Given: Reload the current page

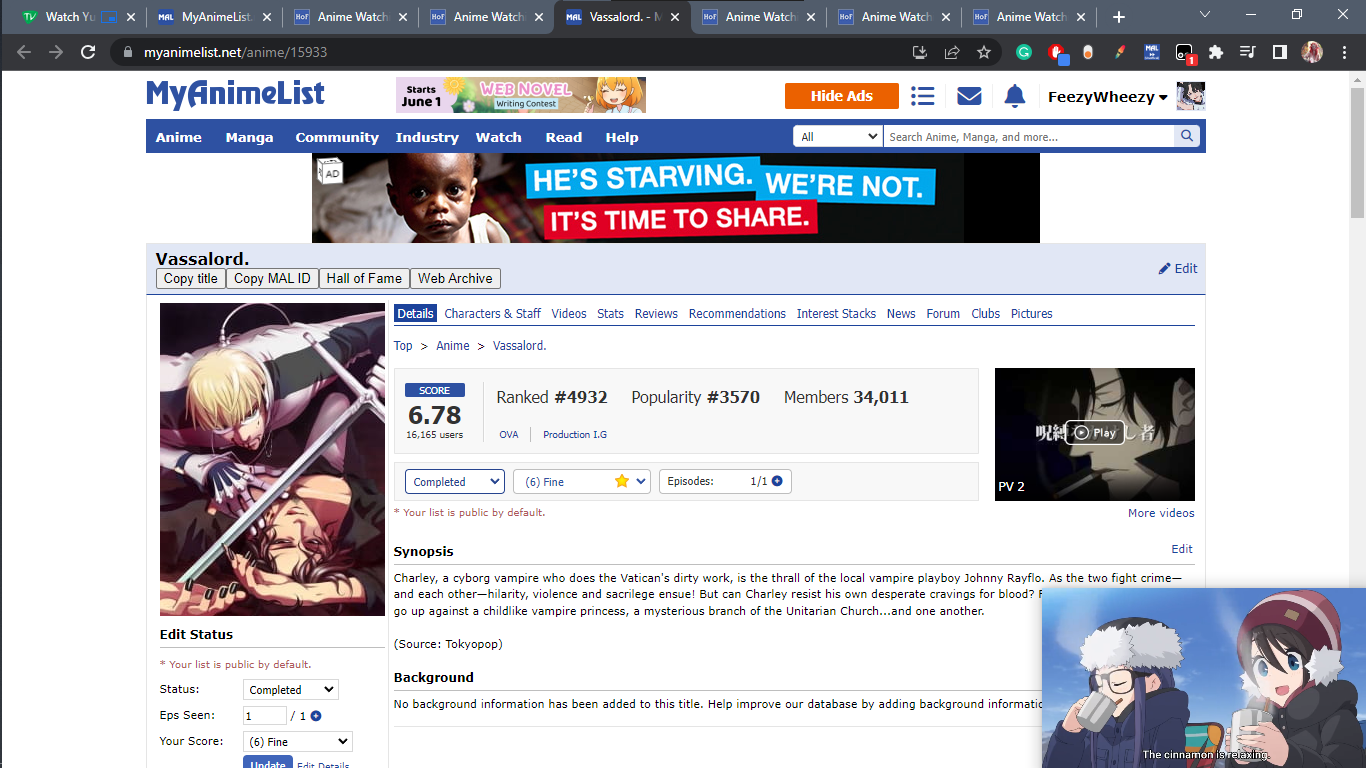Looking at the screenshot, I should tap(88, 52).
